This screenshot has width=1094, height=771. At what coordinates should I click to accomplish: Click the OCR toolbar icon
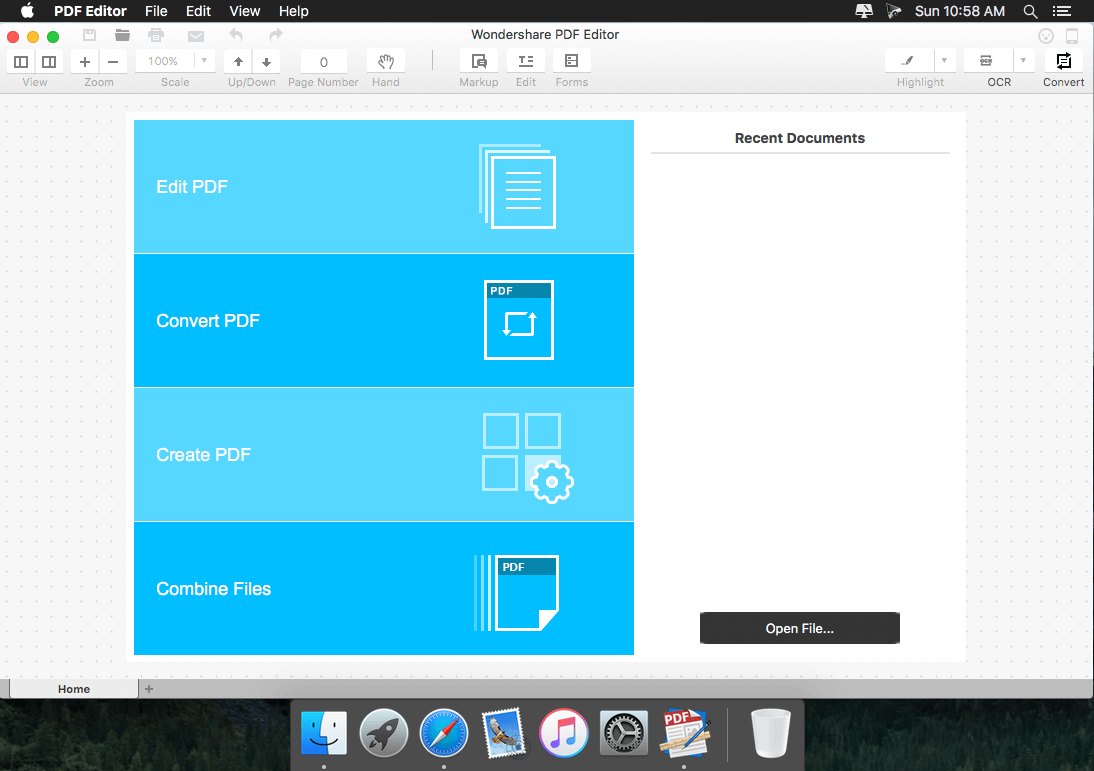click(x=987, y=61)
